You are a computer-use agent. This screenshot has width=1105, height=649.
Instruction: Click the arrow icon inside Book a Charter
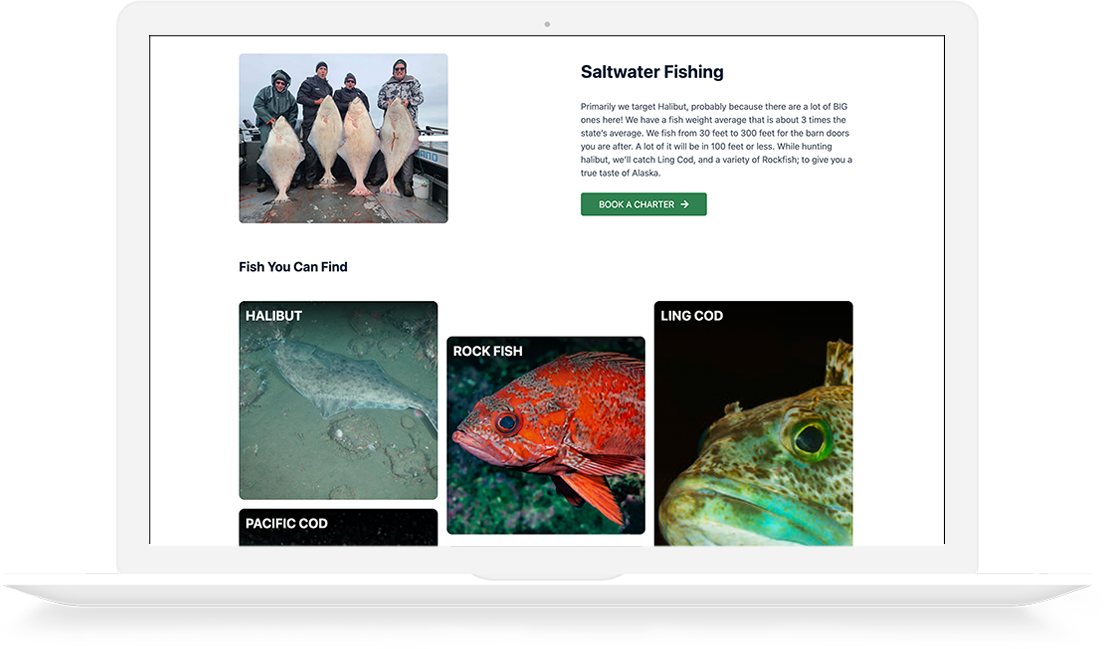[684, 204]
